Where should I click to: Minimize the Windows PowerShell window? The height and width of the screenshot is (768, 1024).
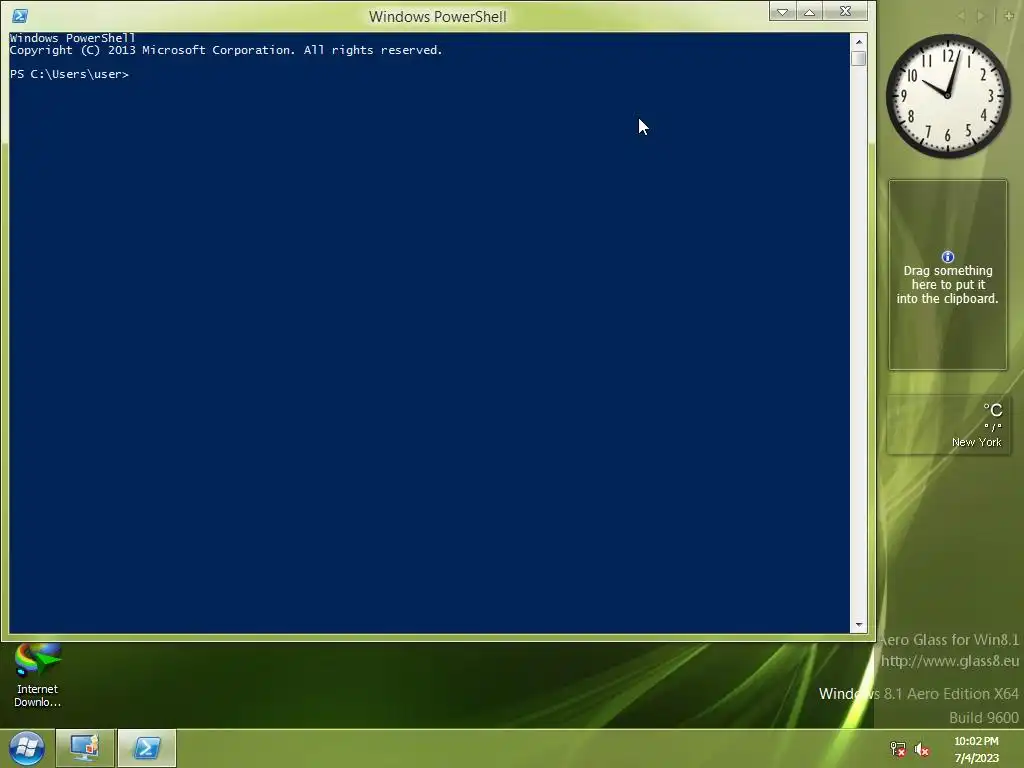(x=782, y=12)
